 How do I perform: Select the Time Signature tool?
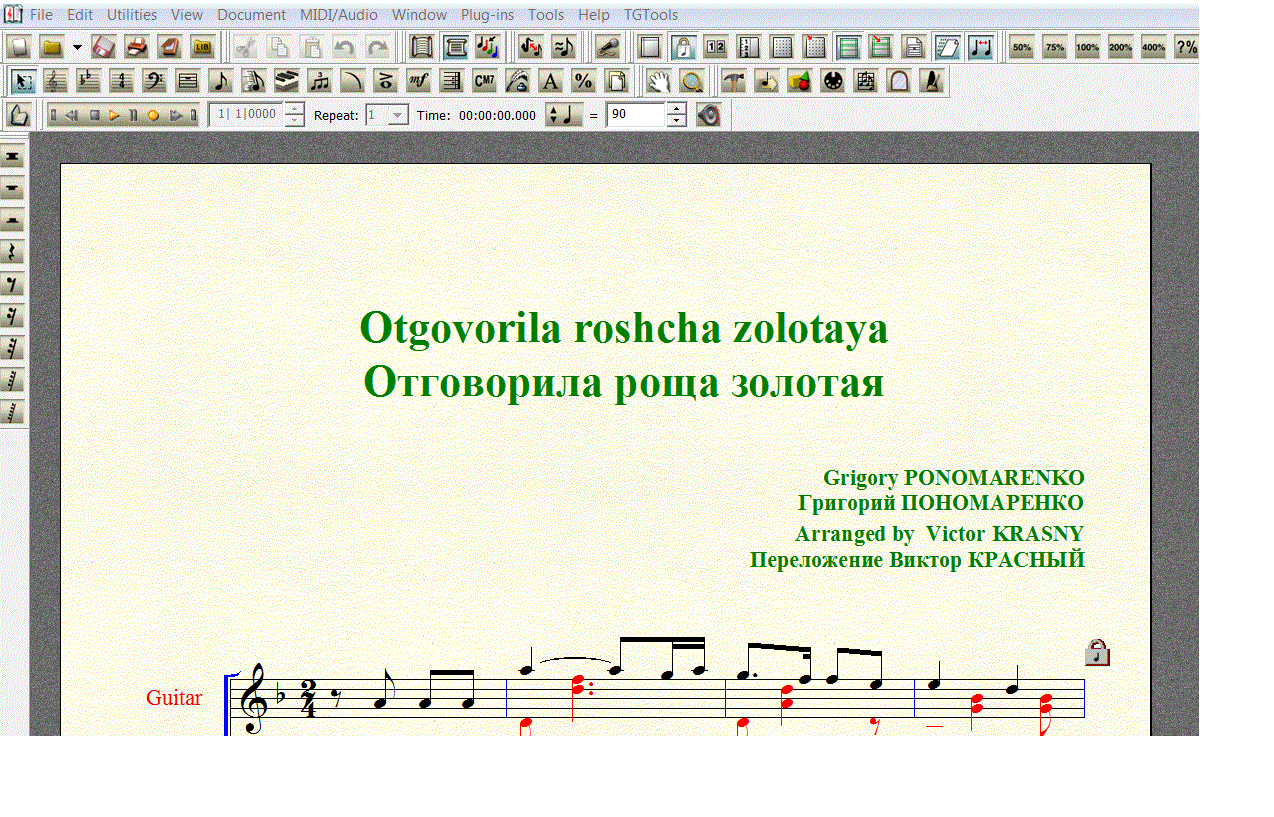[122, 81]
